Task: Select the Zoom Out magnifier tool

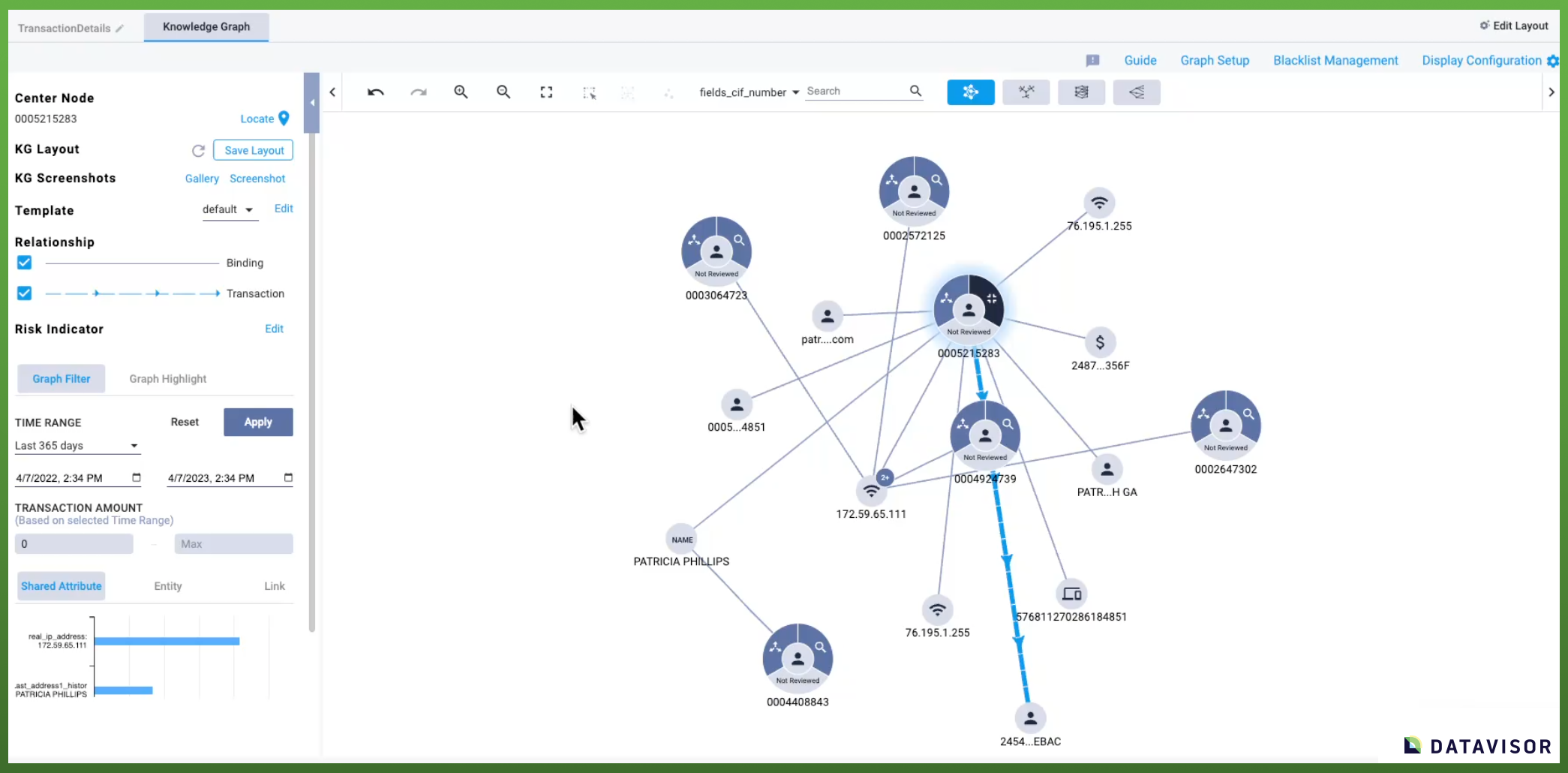Action: (503, 92)
